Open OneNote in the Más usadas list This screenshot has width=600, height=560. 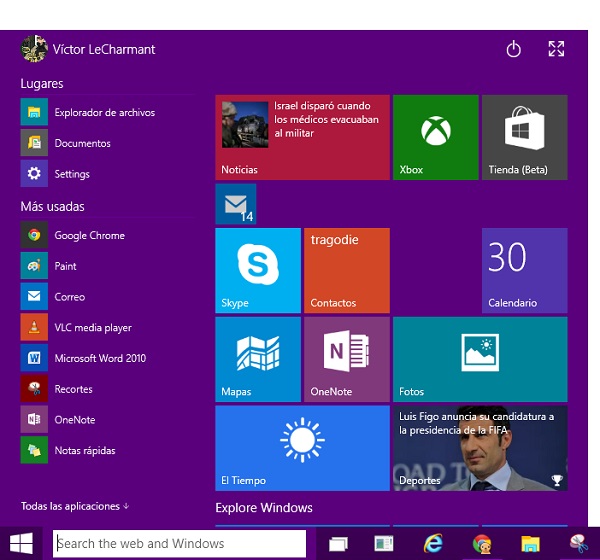(x=34, y=419)
